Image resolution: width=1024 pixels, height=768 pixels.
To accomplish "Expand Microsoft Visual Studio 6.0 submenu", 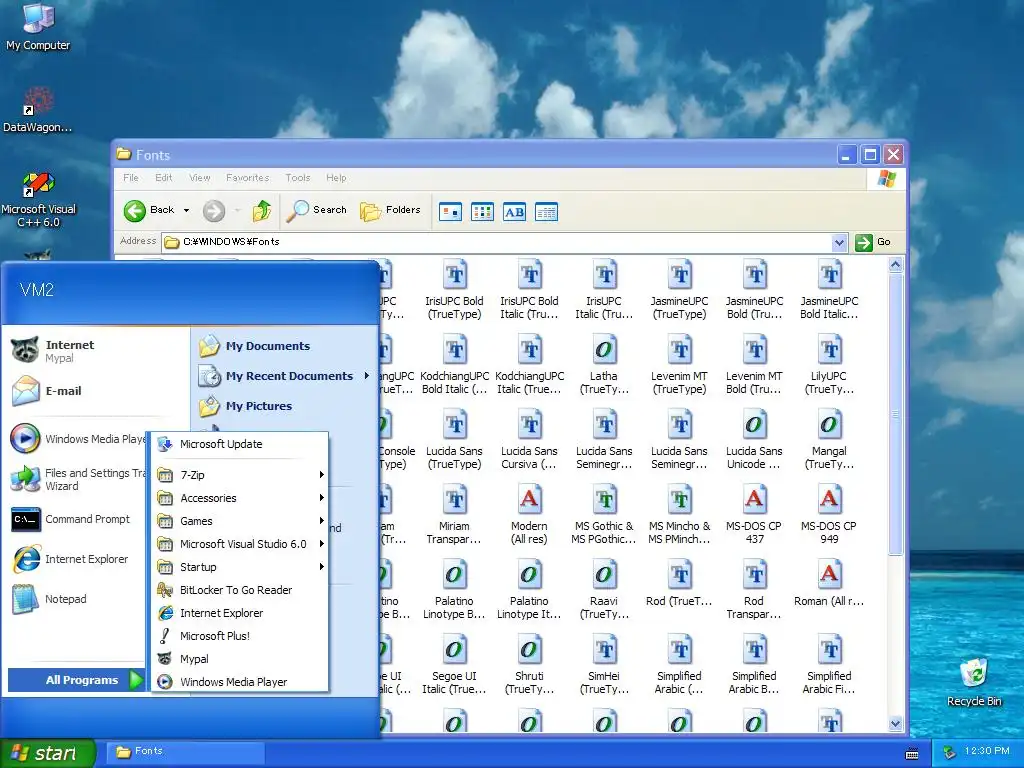I will (240, 544).
